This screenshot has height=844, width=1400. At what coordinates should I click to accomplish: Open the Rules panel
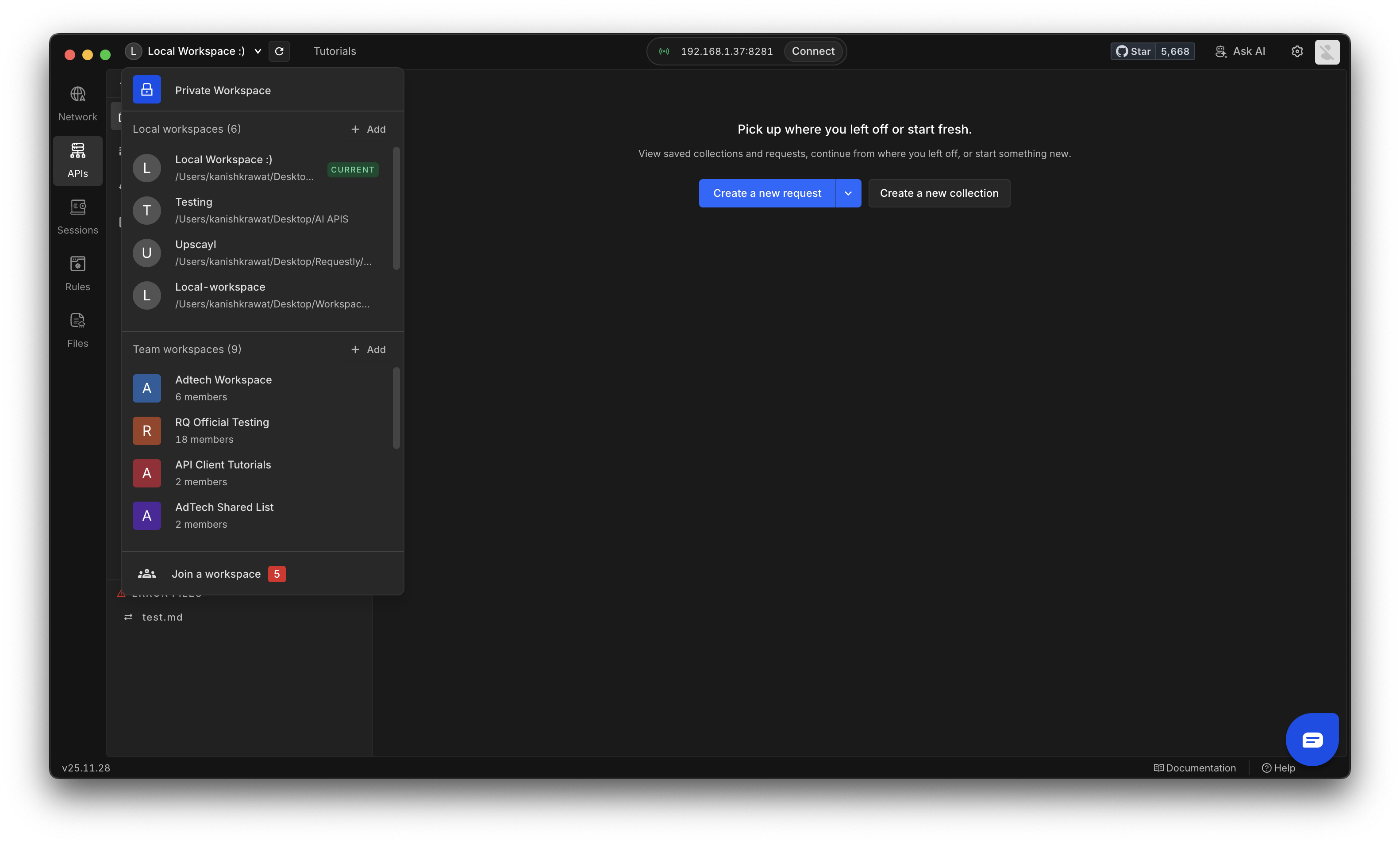[77, 273]
